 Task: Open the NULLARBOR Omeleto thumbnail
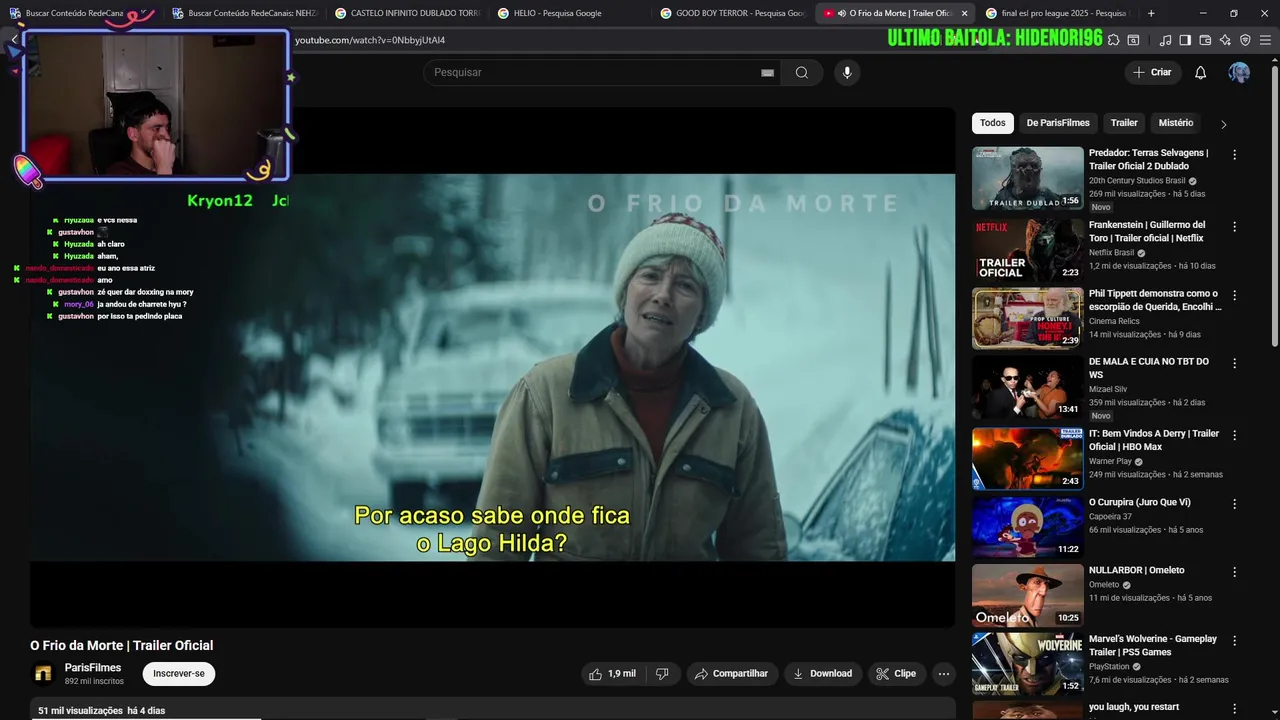(1028, 596)
